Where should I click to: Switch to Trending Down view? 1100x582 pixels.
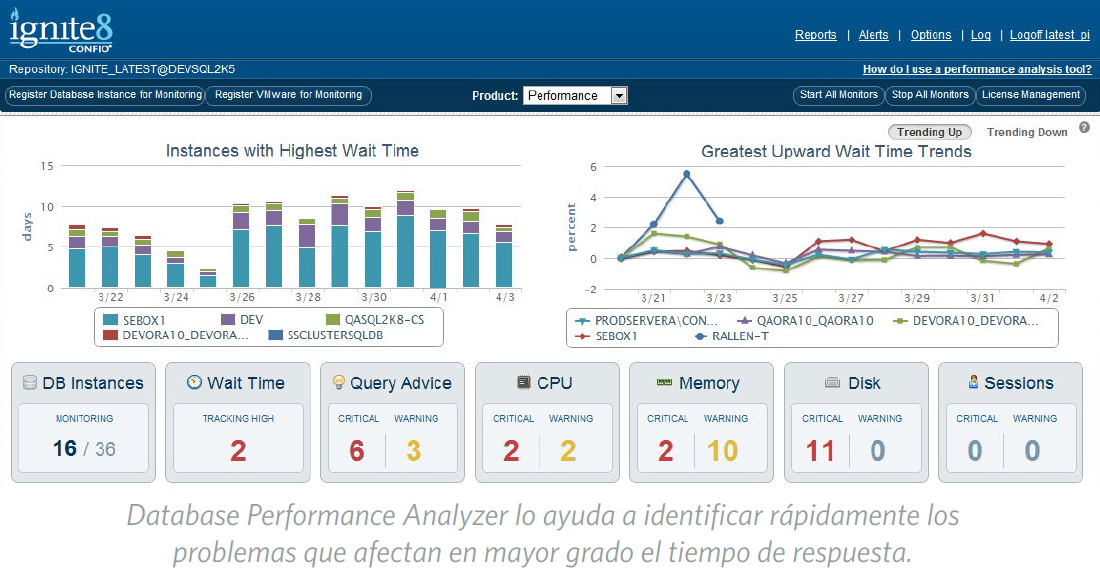[1027, 132]
